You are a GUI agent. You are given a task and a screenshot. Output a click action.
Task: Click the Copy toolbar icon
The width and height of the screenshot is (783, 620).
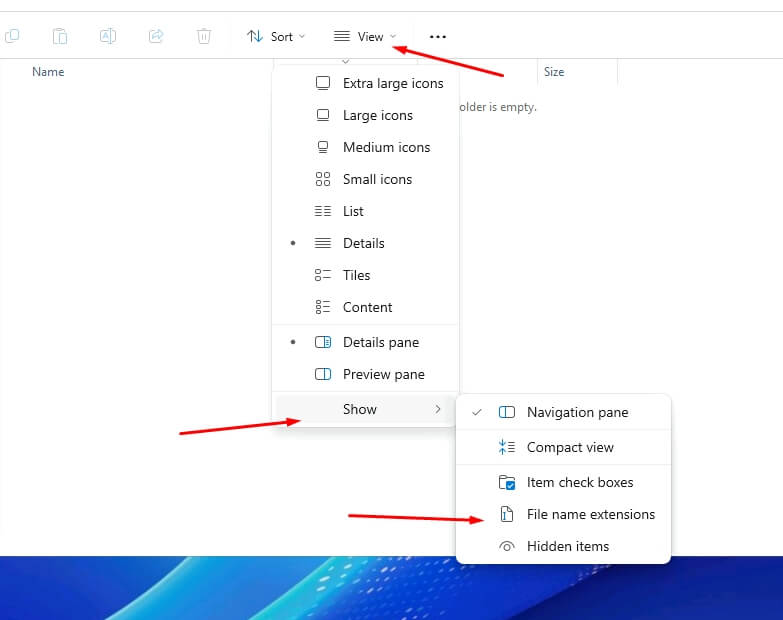coord(12,36)
